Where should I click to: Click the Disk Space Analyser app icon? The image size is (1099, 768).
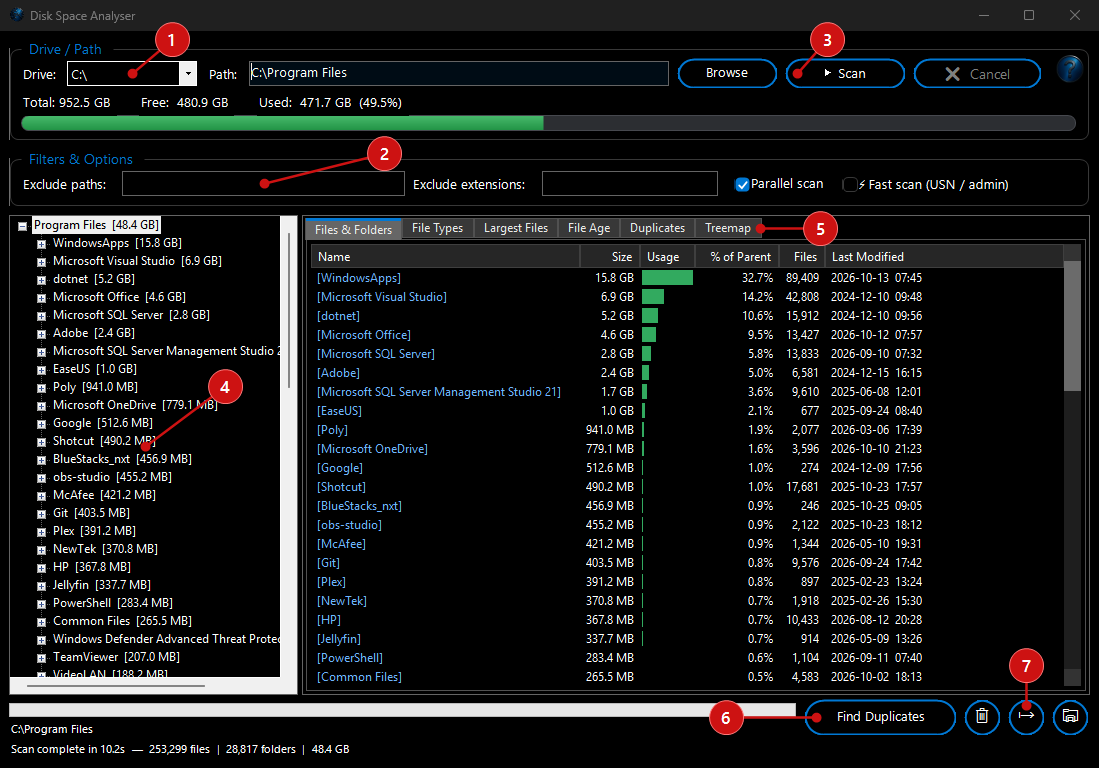click(17, 15)
